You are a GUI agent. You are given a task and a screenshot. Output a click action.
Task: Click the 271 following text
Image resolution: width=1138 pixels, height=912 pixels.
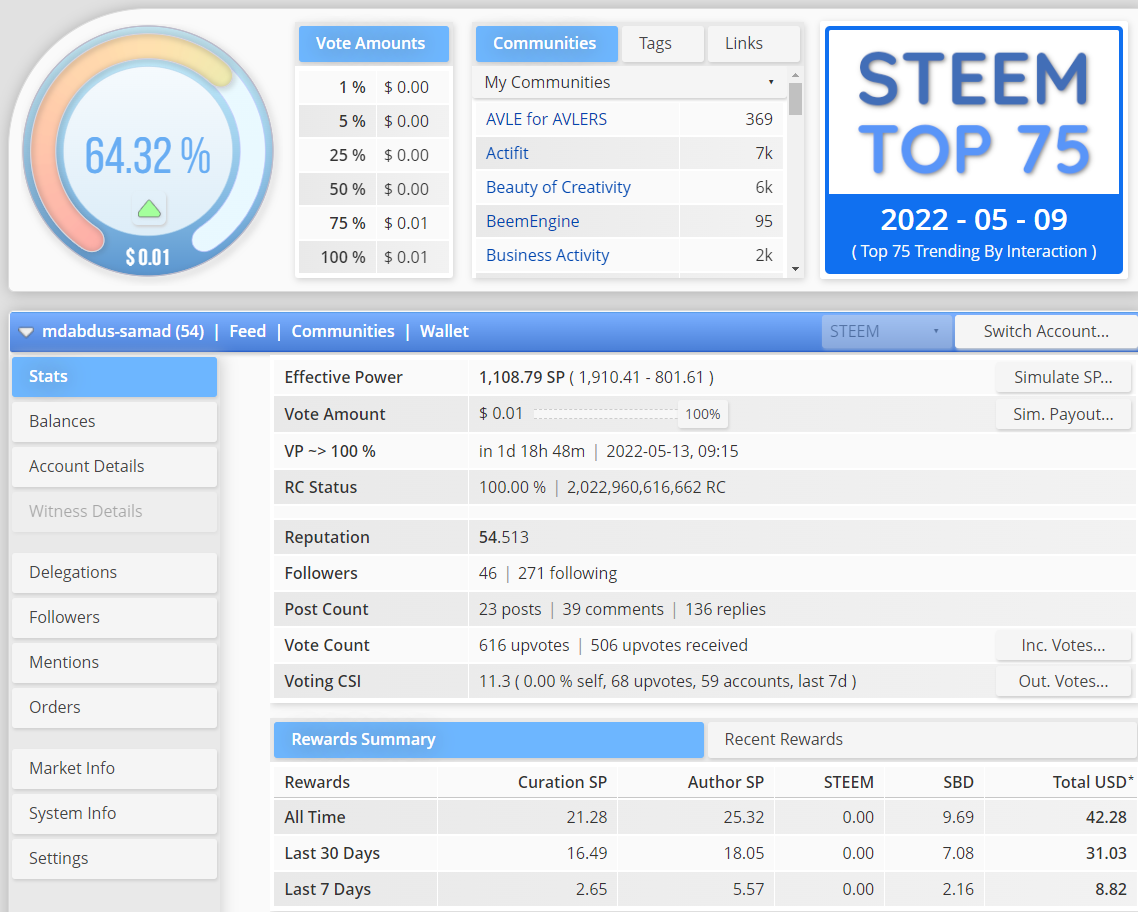(568, 573)
